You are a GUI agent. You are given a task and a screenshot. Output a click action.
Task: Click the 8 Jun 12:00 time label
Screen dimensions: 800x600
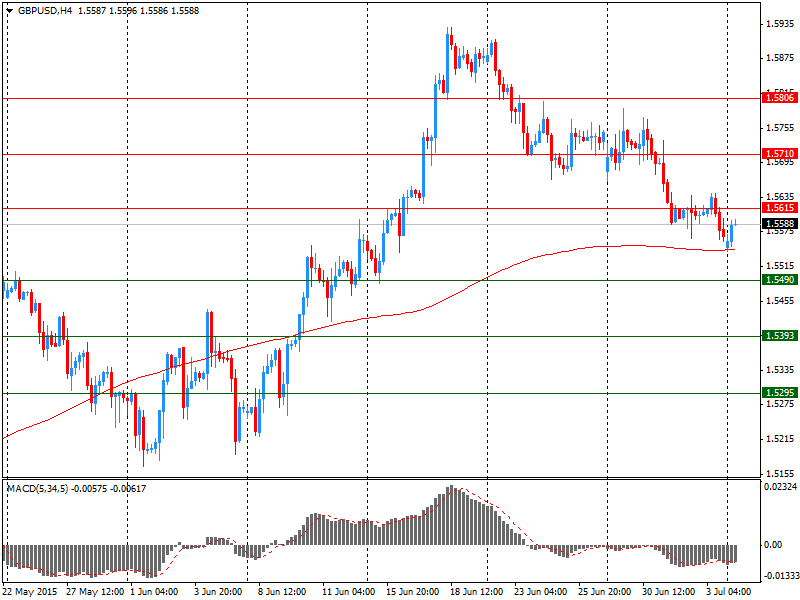click(282, 592)
